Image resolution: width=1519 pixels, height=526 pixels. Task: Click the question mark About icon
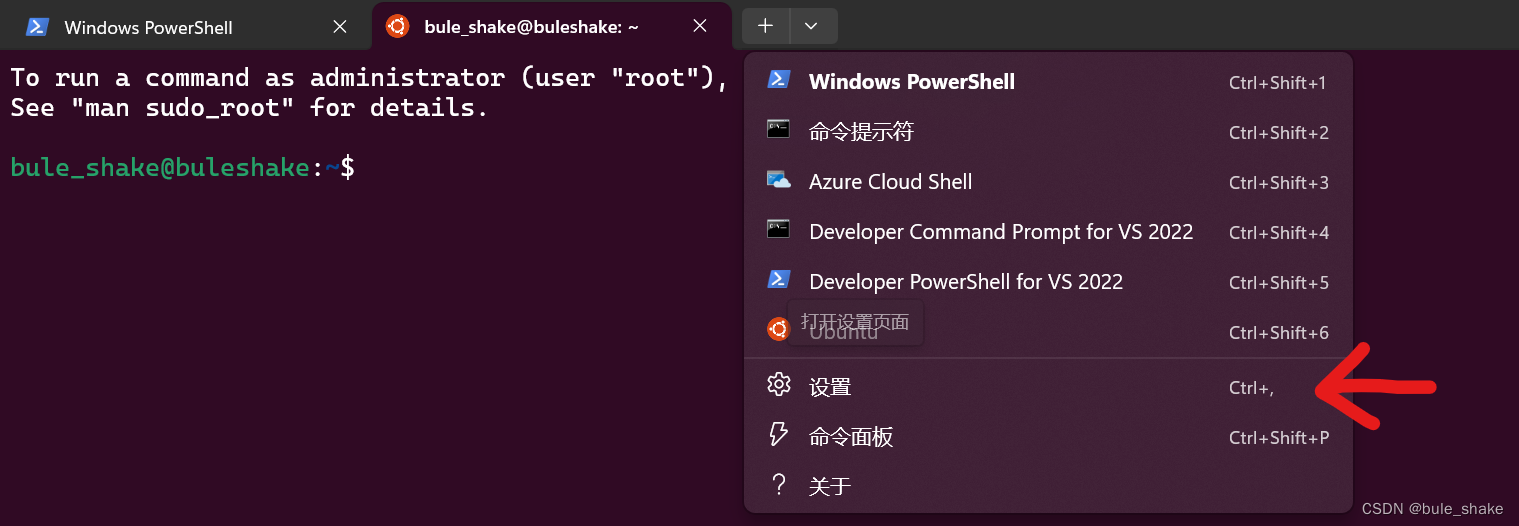point(778,485)
